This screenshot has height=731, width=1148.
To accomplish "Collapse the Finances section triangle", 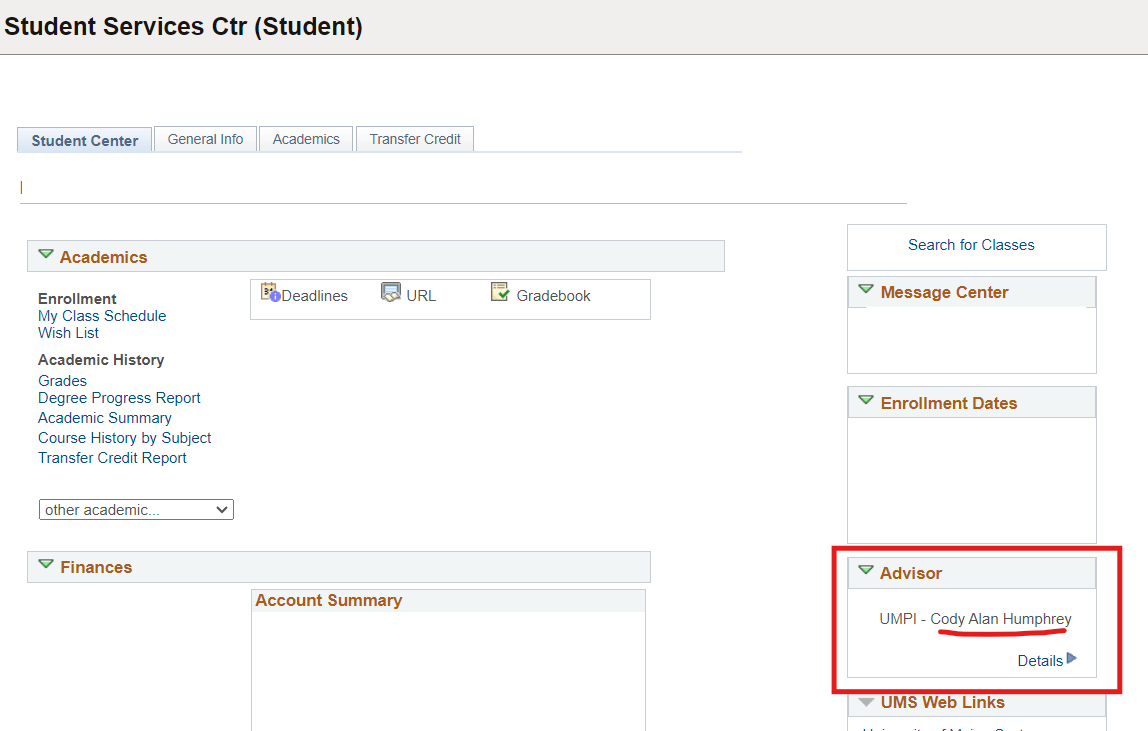I will click(x=46, y=565).
